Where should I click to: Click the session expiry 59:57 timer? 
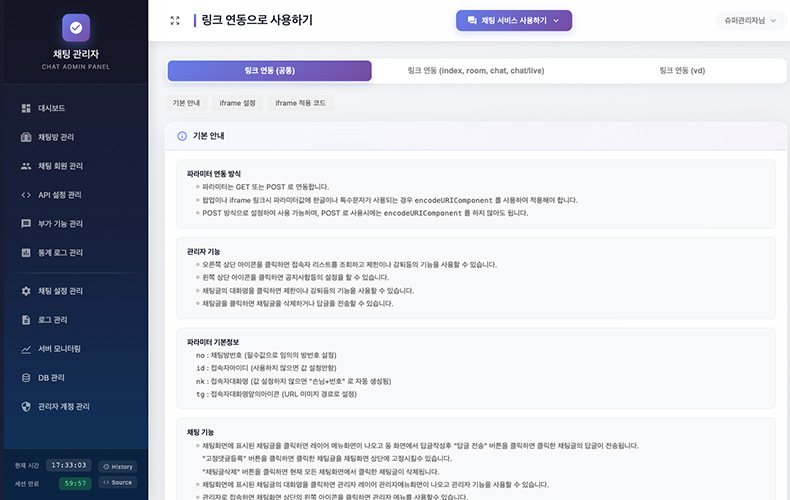click(75, 483)
